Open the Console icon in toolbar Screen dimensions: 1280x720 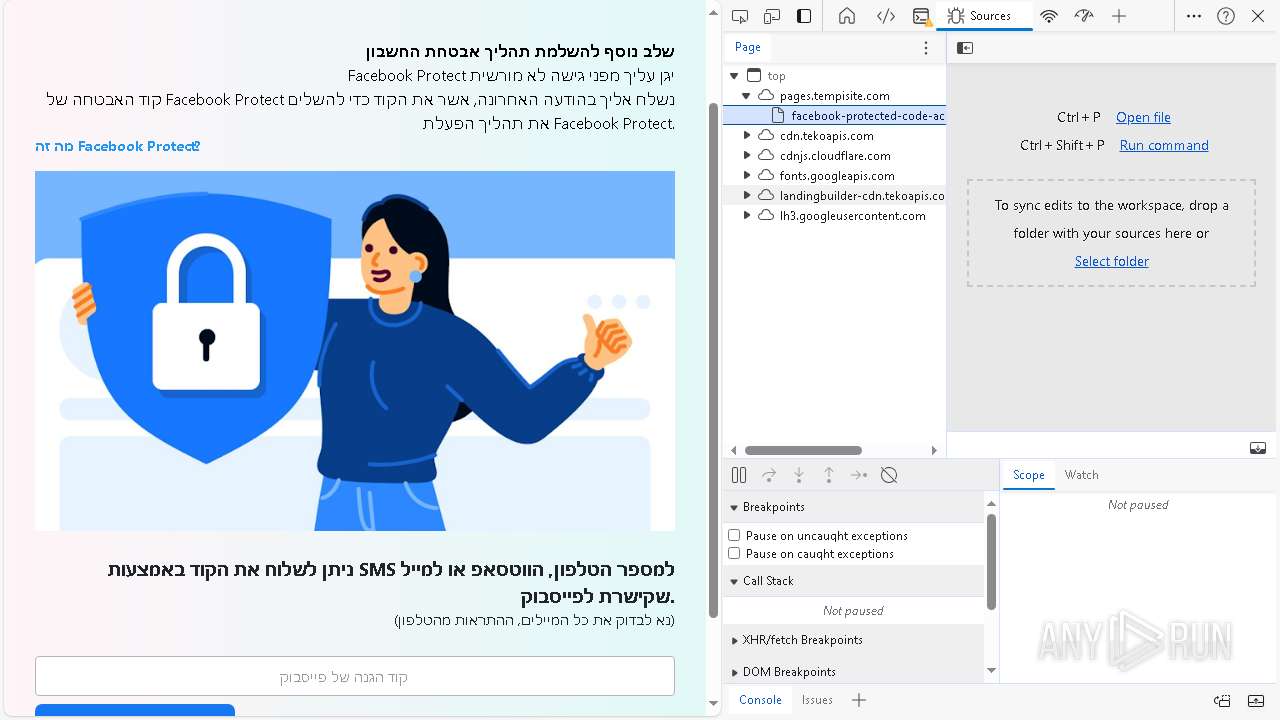pos(921,16)
